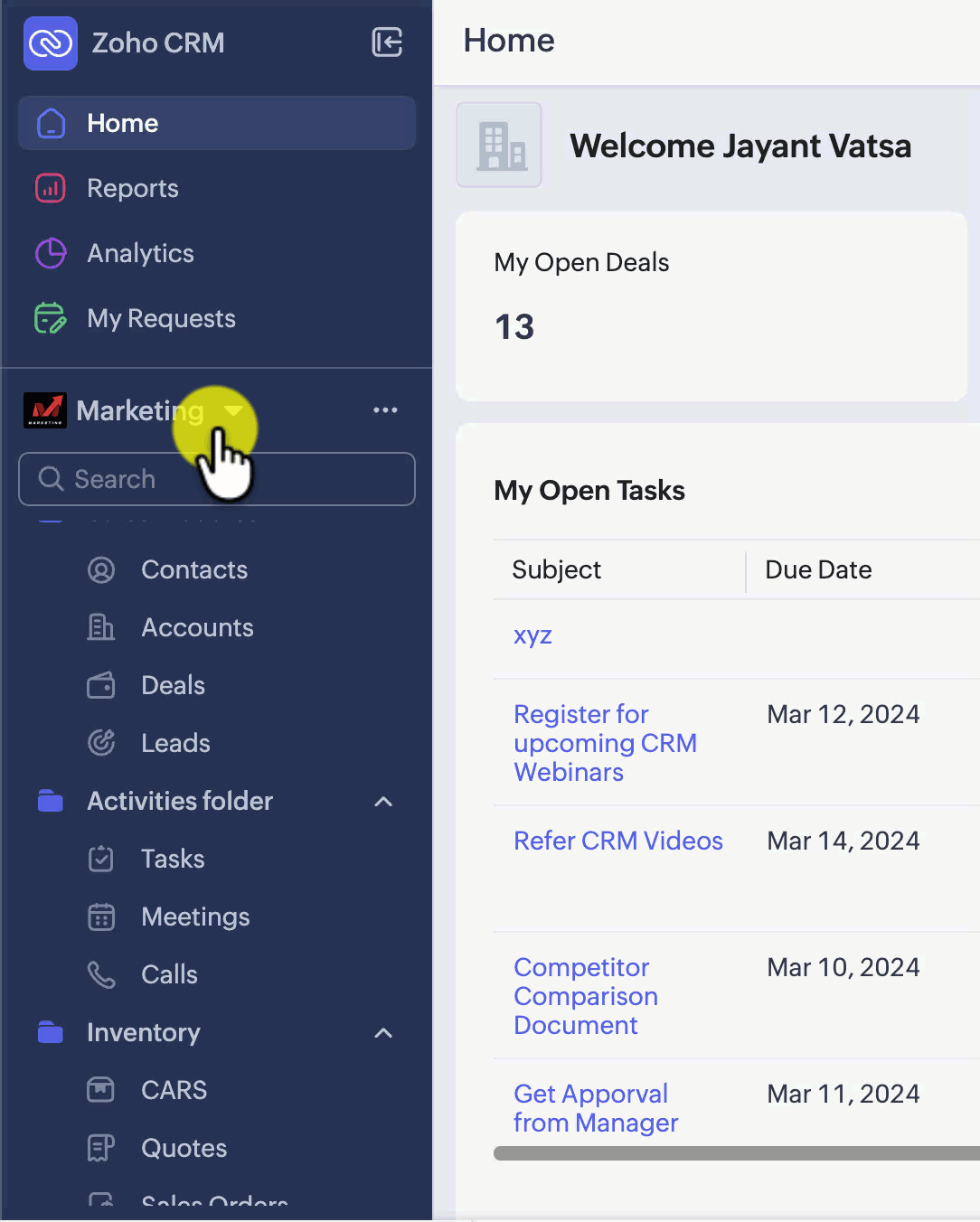
Task: Open Competitor Comparison Document task link
Action: (x=585, y=996)
